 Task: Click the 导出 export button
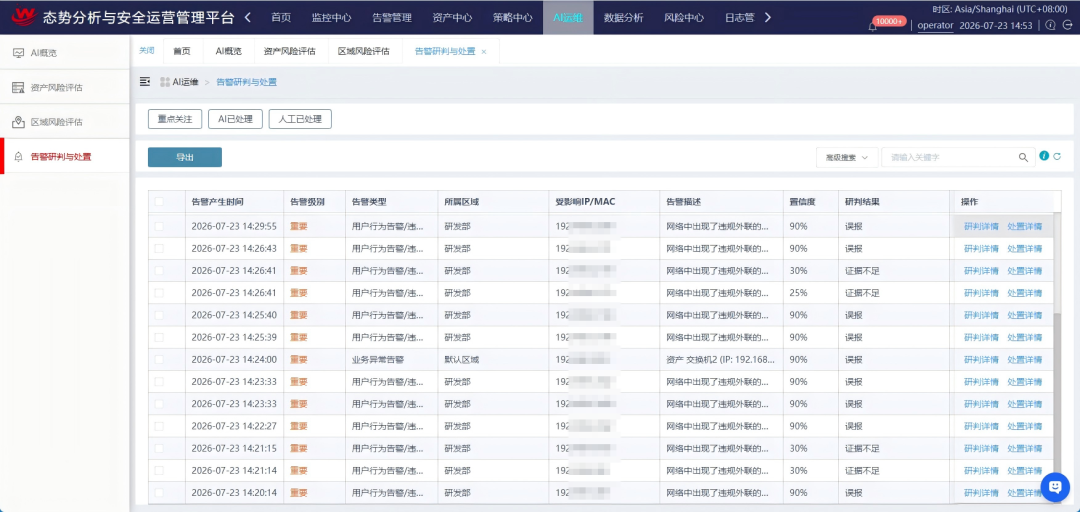[185, 157]
